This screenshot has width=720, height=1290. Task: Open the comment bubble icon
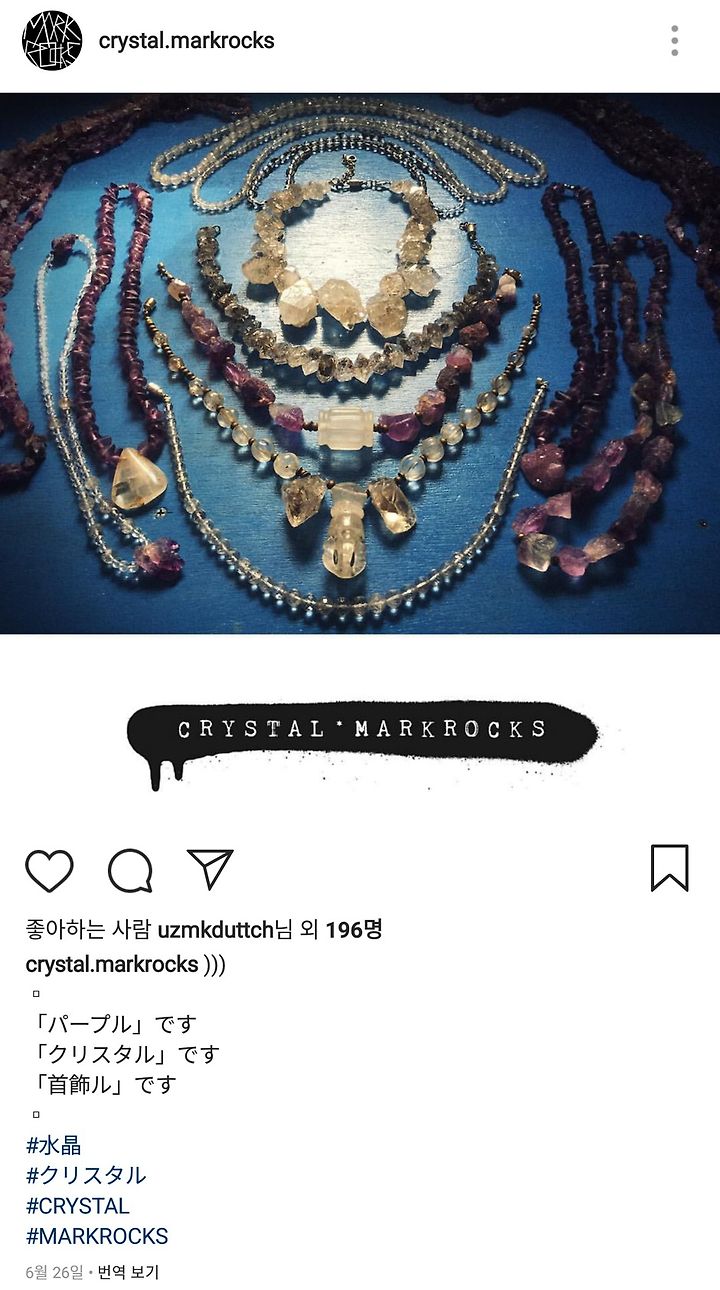(x=130, y=870)
